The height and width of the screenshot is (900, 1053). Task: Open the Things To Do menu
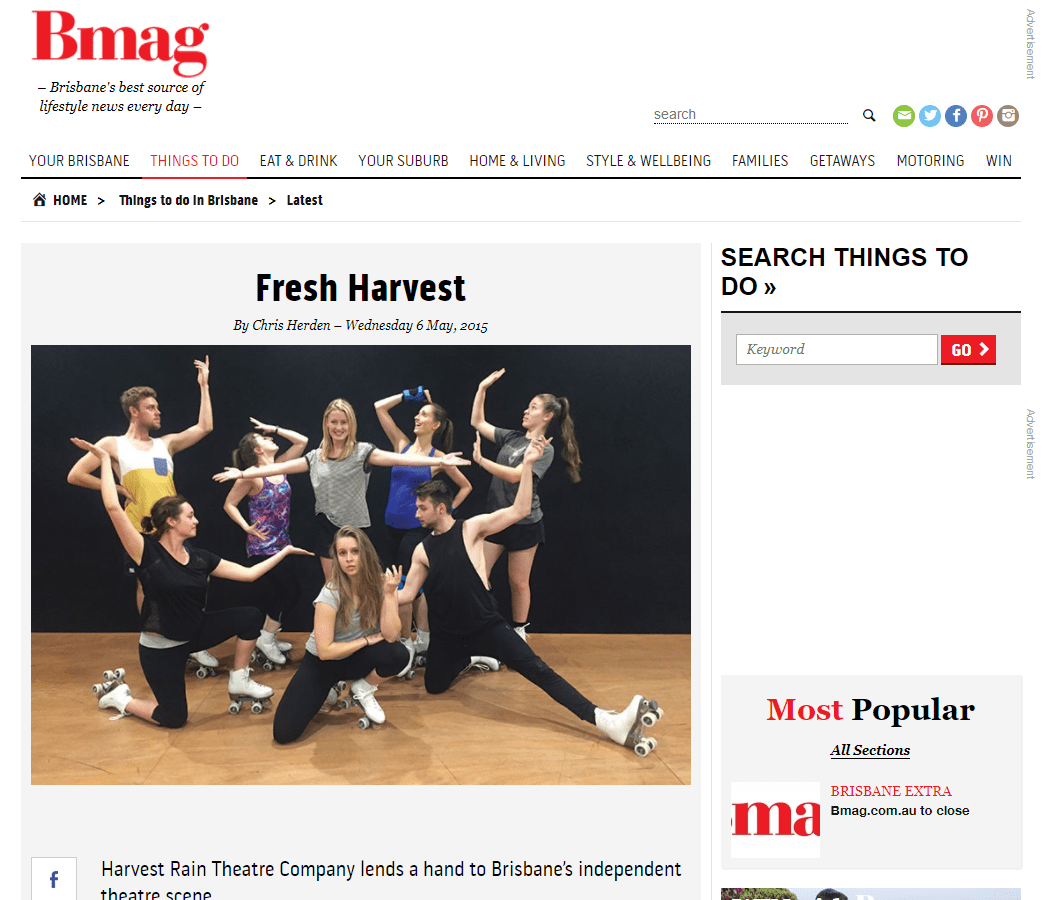(194, 161)
